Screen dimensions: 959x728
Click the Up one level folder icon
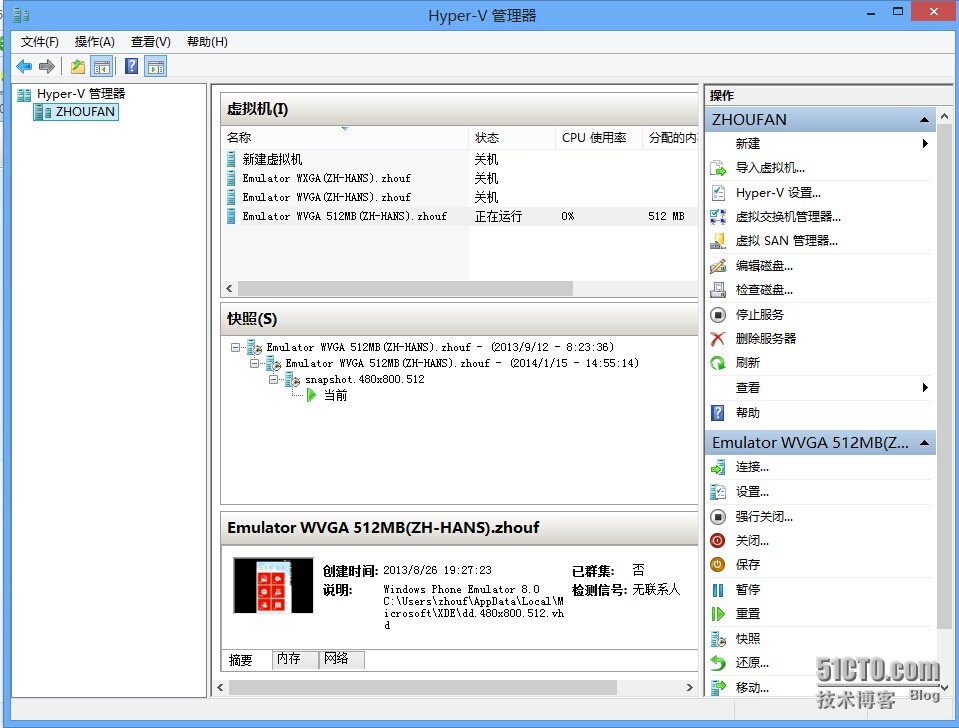[78, 66]
